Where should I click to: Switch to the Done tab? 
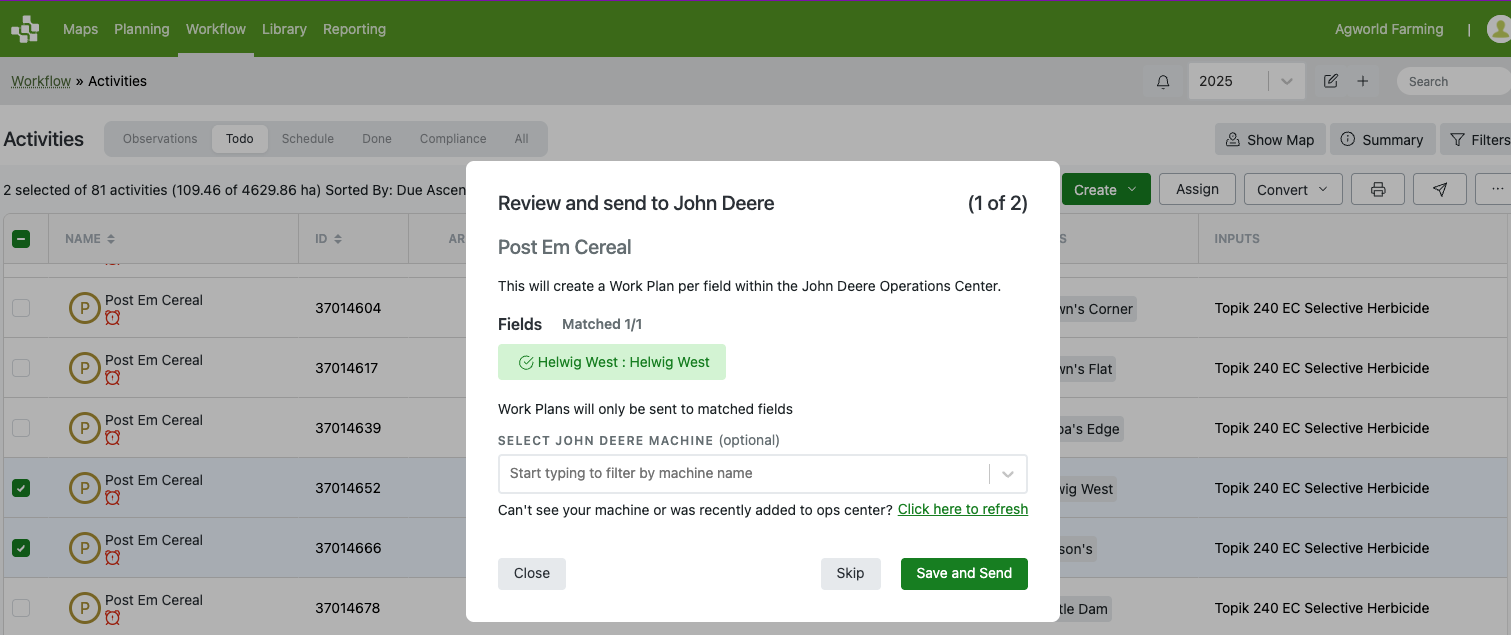[377, 139]
